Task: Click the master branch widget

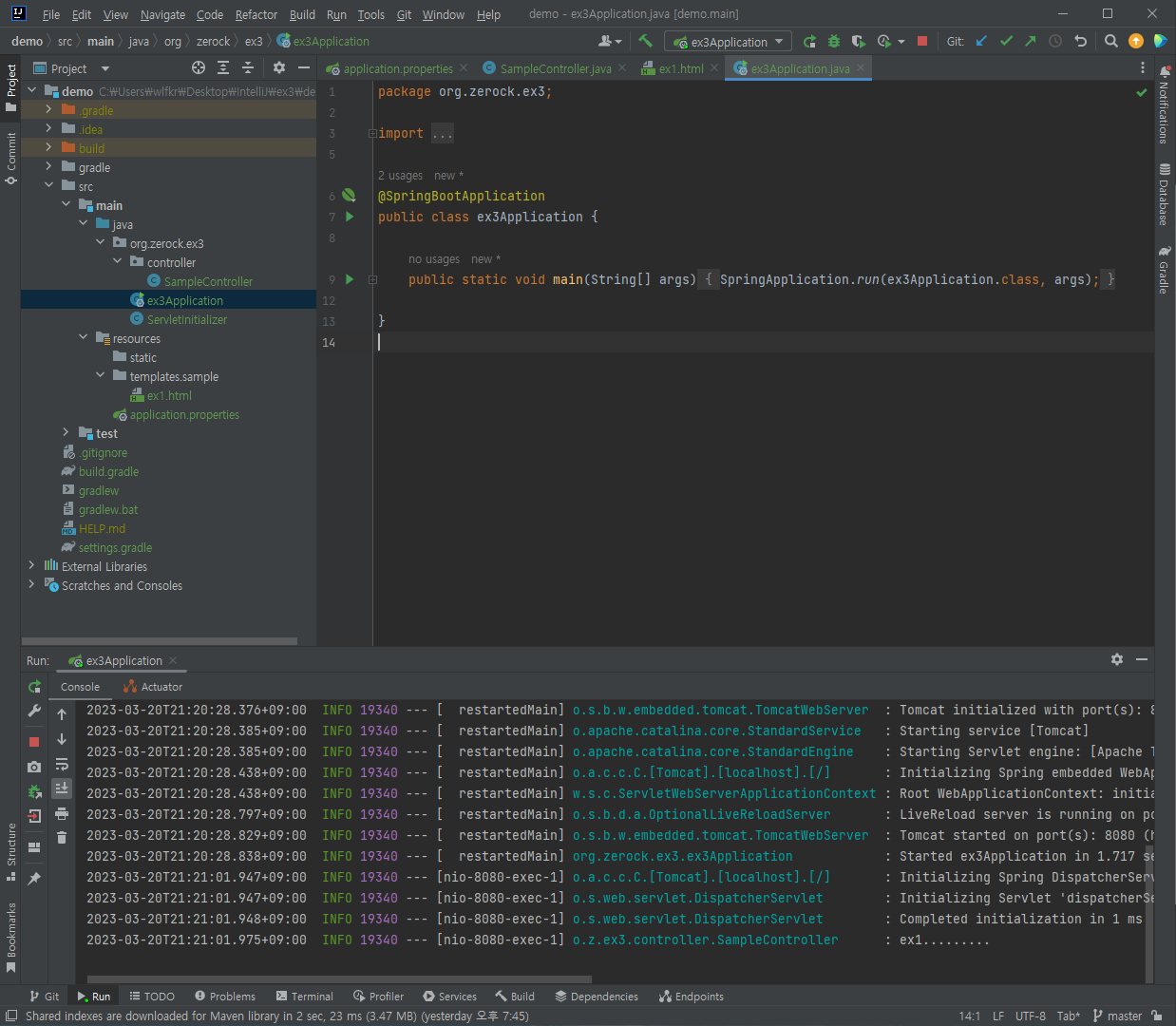Action: pyautogui.click(x=1118, y=1016)
